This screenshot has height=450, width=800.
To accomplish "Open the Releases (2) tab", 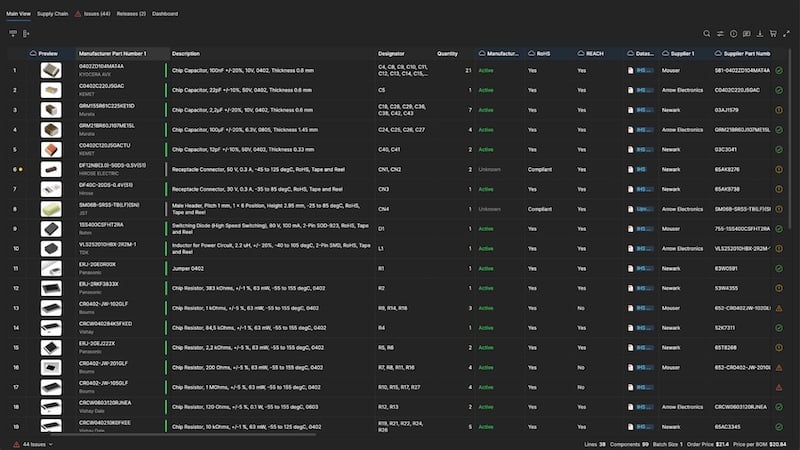I will 131,14.
